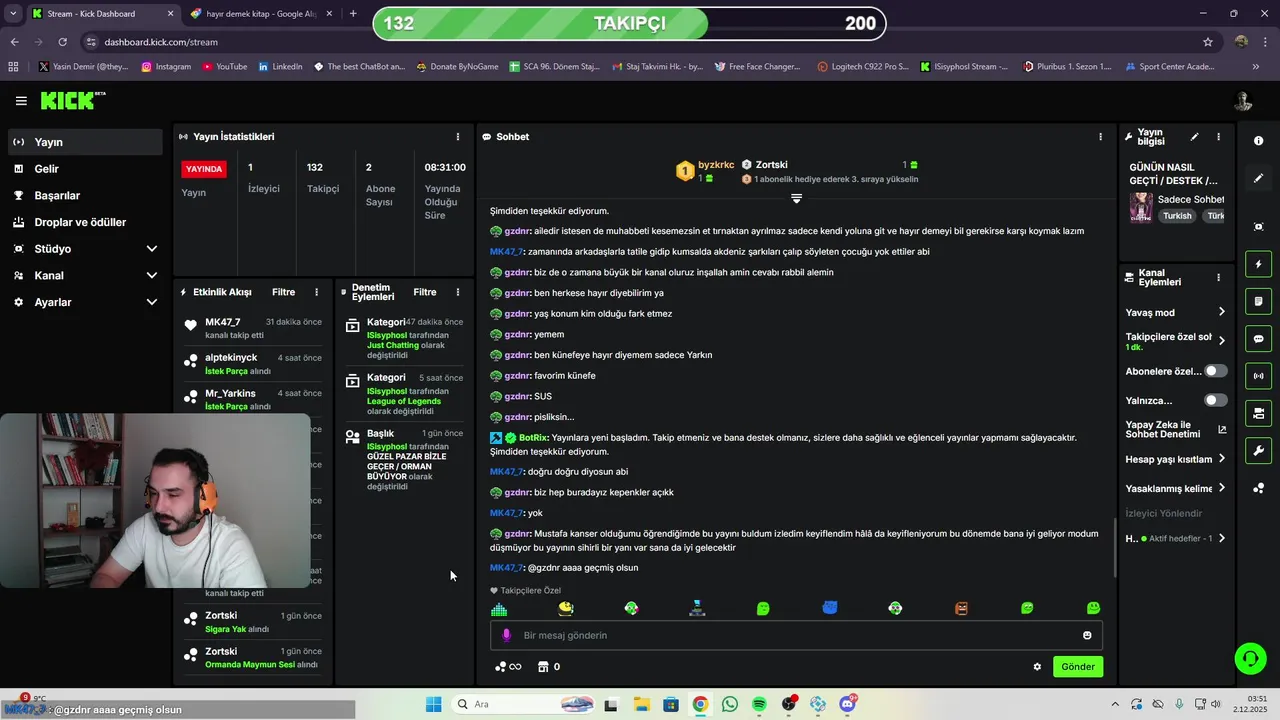This screenshot has height=720, width=1280.
Task: Click Filtre in Denetim Eylemleri panel
Action: (425, 292)
